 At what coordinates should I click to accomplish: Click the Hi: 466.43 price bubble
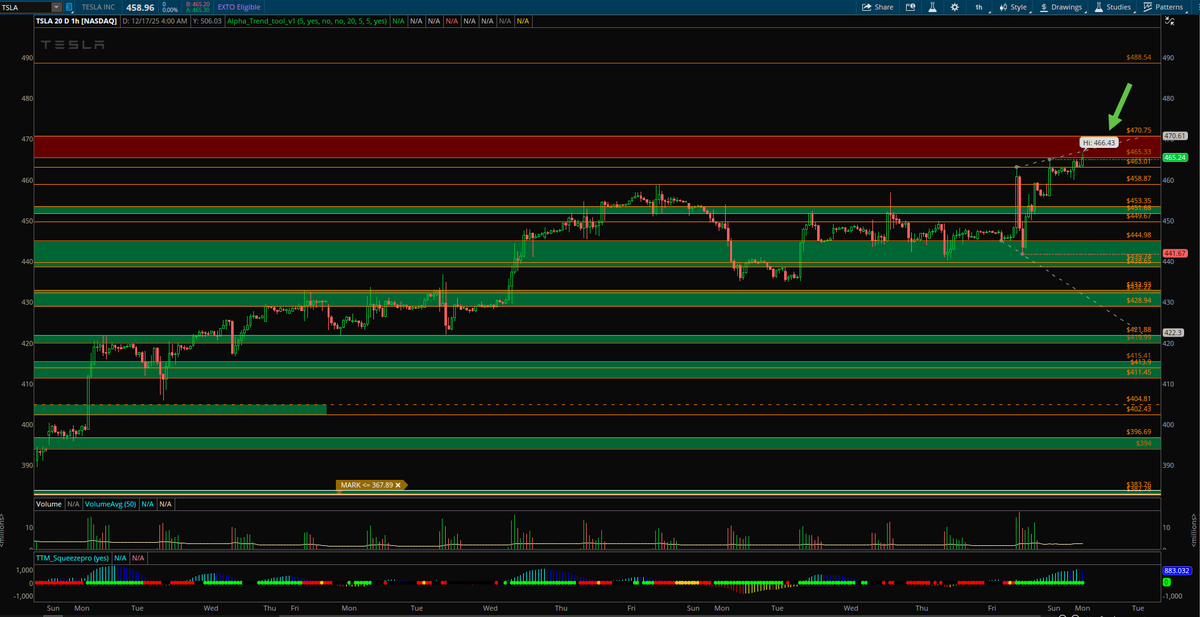pos(1098,143)
